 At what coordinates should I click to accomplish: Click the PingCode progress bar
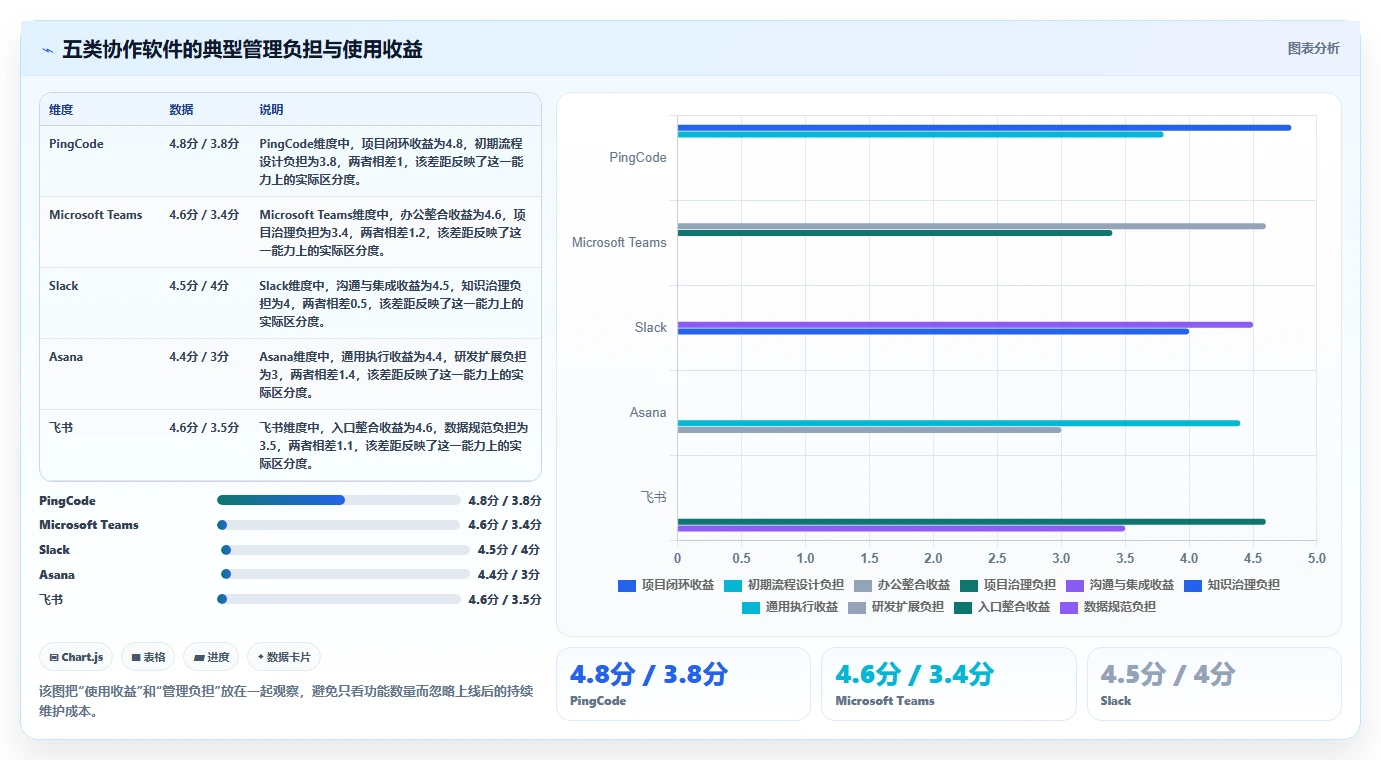pyautogui.click(x=338, y=500)
